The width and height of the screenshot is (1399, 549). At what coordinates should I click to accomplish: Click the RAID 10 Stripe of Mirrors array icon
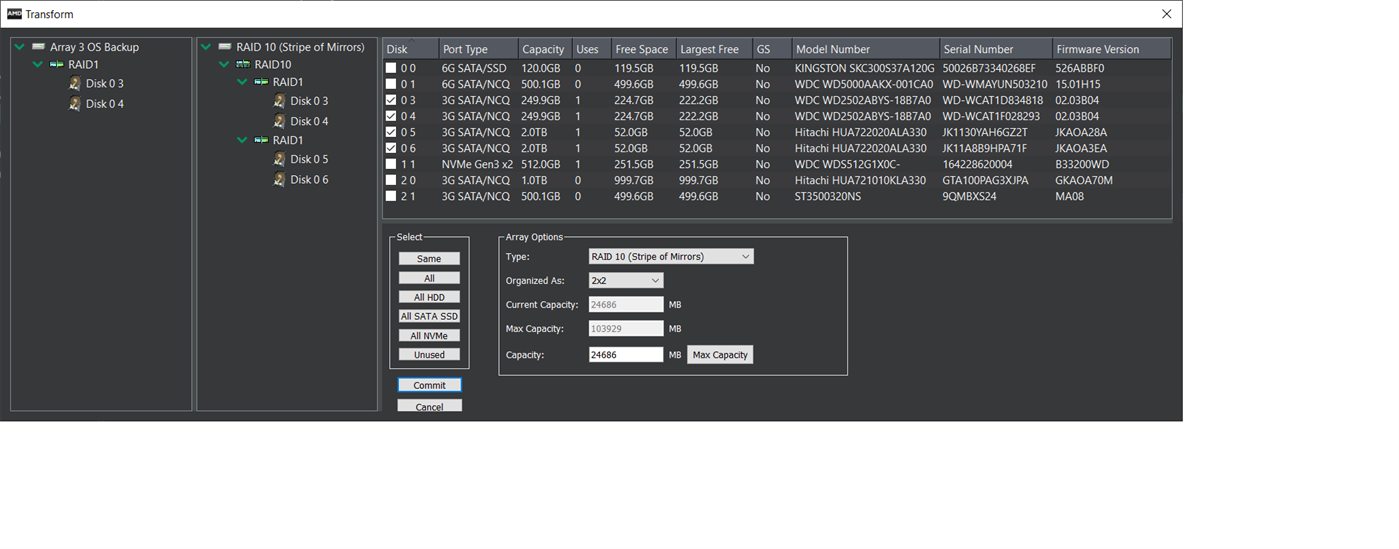click(x=224, y=47)
